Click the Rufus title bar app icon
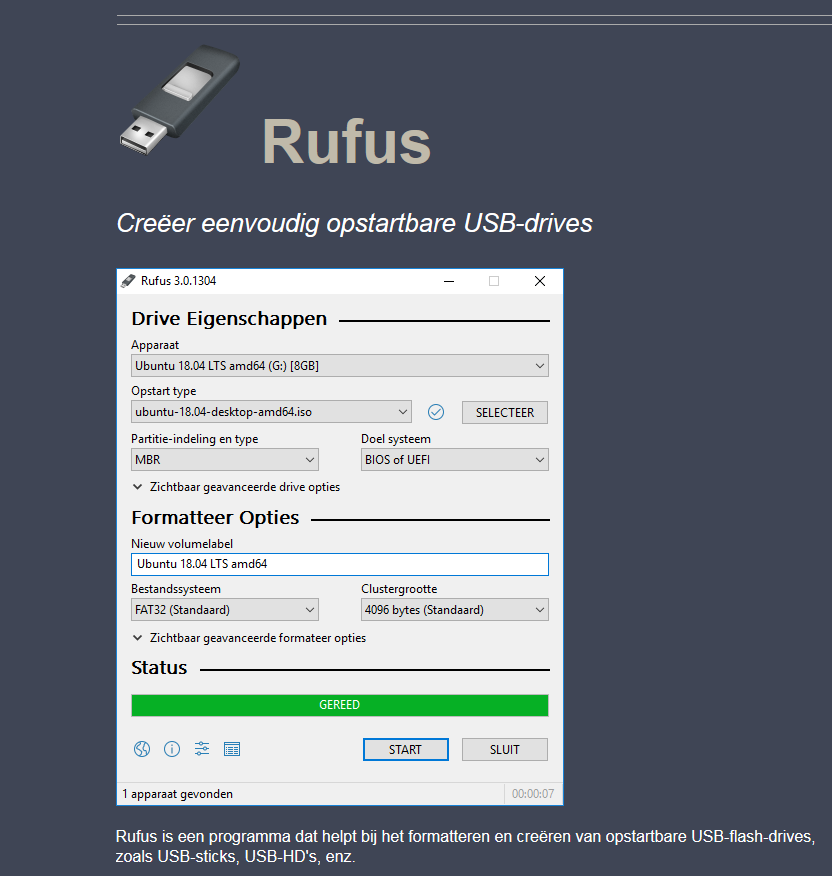Viewport: 832px width, 876px height. [128, 281]
